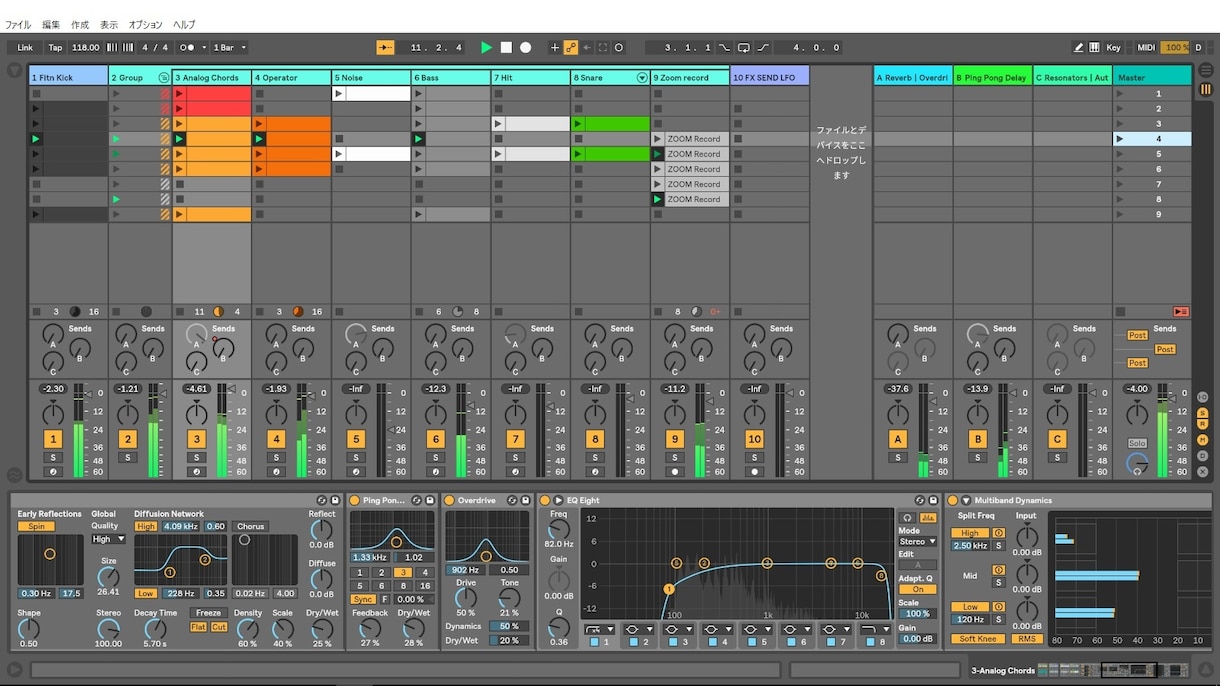Click the Back to Arrangement orange button
1220x686 pixels.
point(1181,312)
